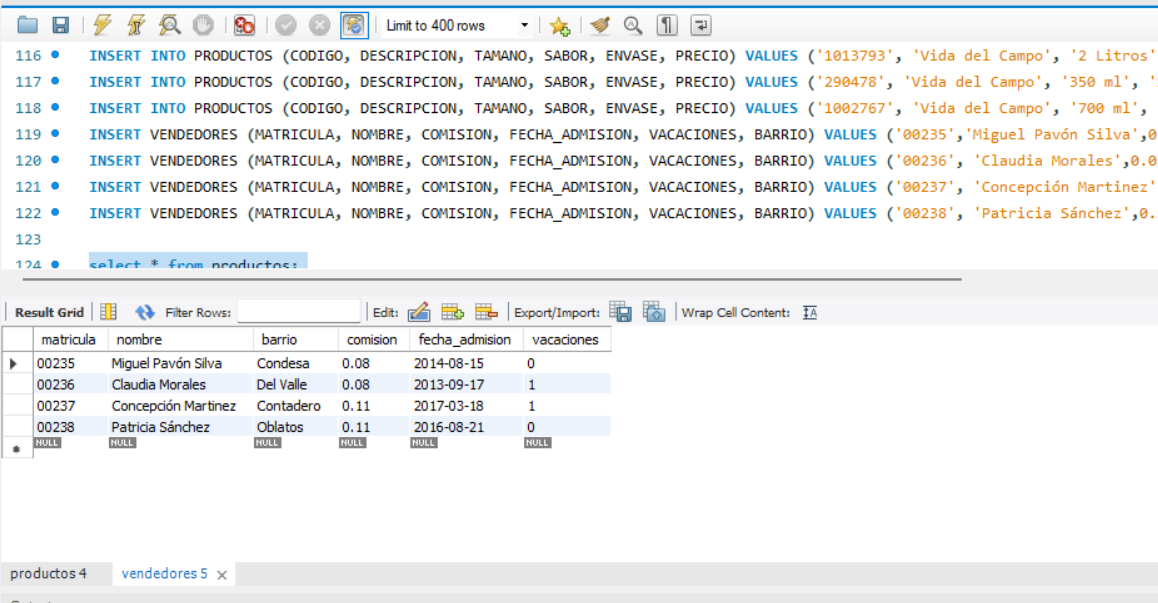1158x603 pixels.
Task: Select cell 'Miguel Pavón Silva'
Action: point(181,364)
